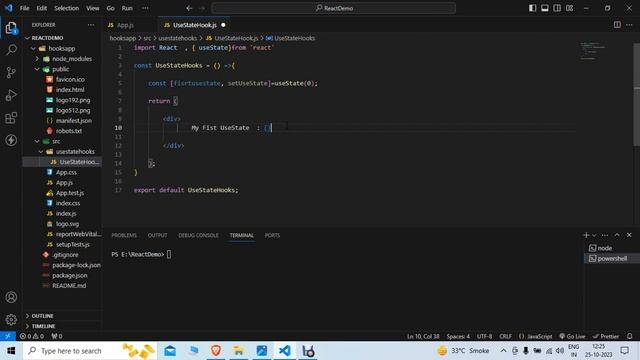This screenshot has width=640, height=360.
Task: Split the editor to the right
Action: [x=617, y=25]
